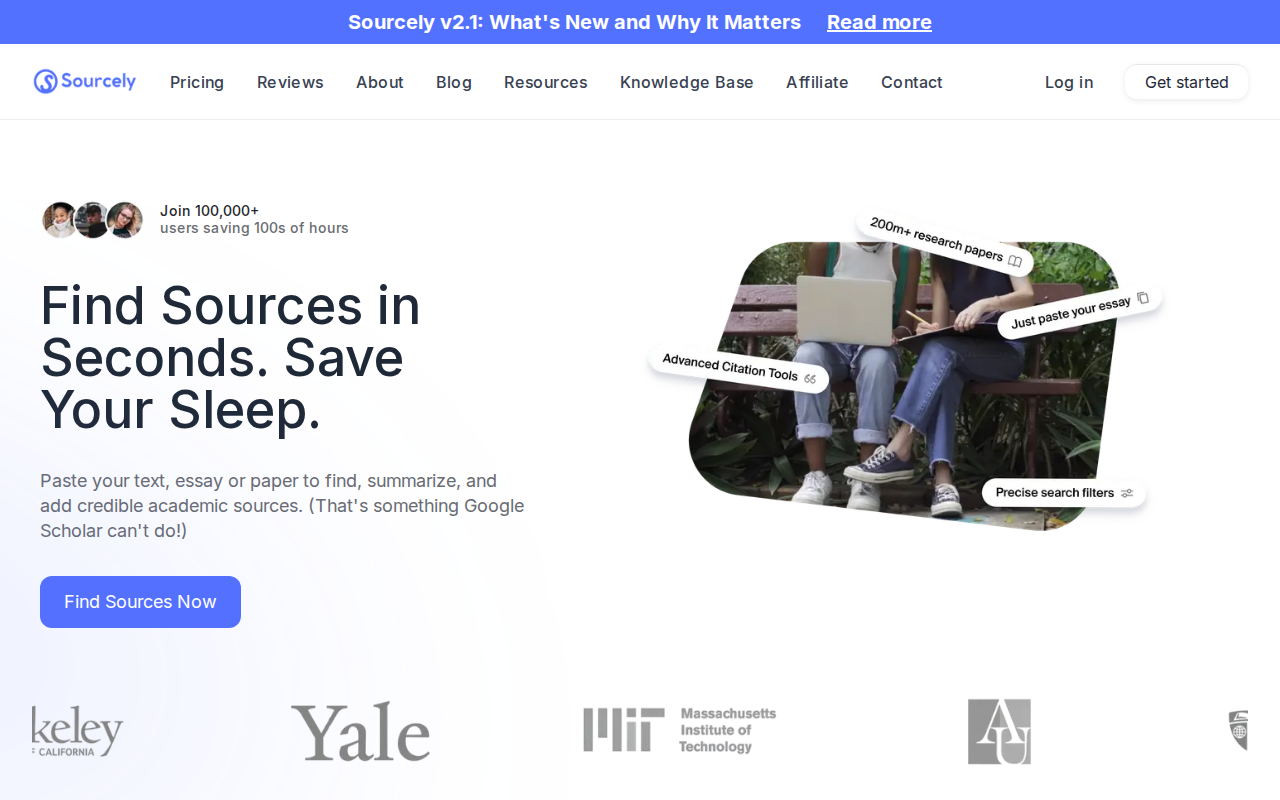Open the Knowledge Base

click(687, 82)
